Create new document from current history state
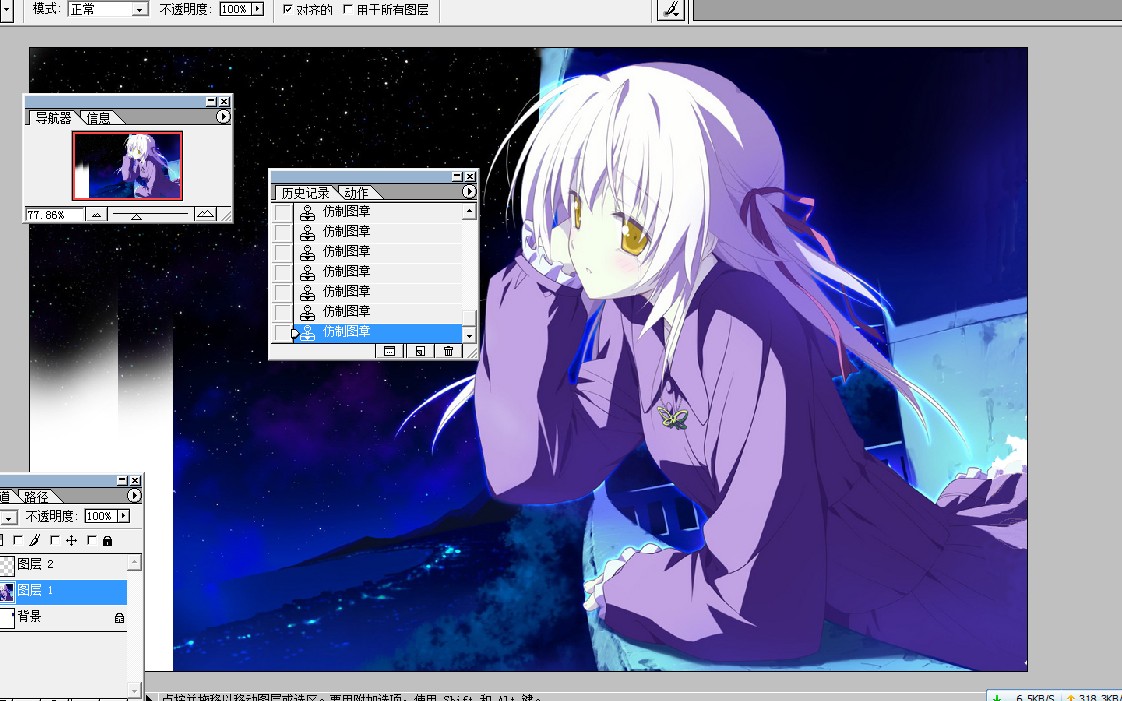The height and width of the screenshot is (701, 1122). 390,351
